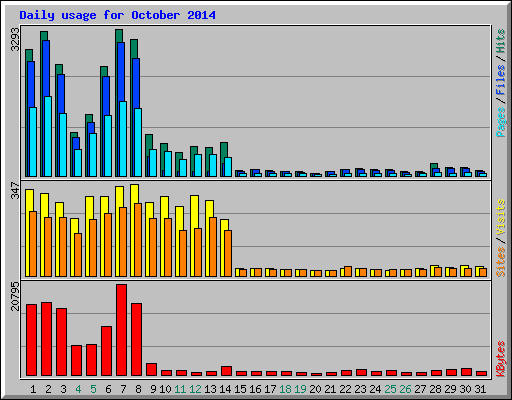Click the 'Daily usage for October 2014' title
512x400 pixels.
(x=117, y=15)
